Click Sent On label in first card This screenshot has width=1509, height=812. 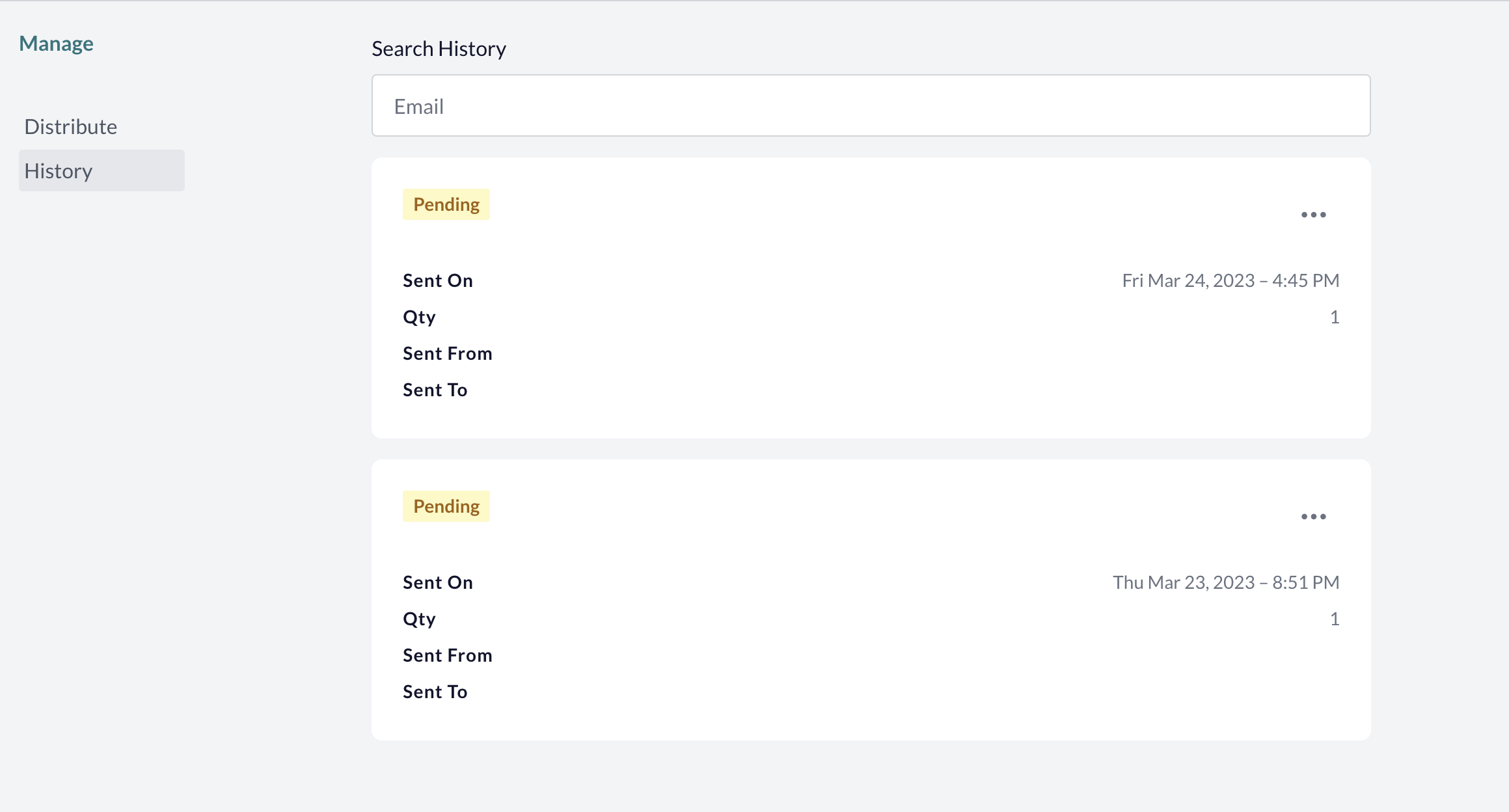[x=438, y=280]
